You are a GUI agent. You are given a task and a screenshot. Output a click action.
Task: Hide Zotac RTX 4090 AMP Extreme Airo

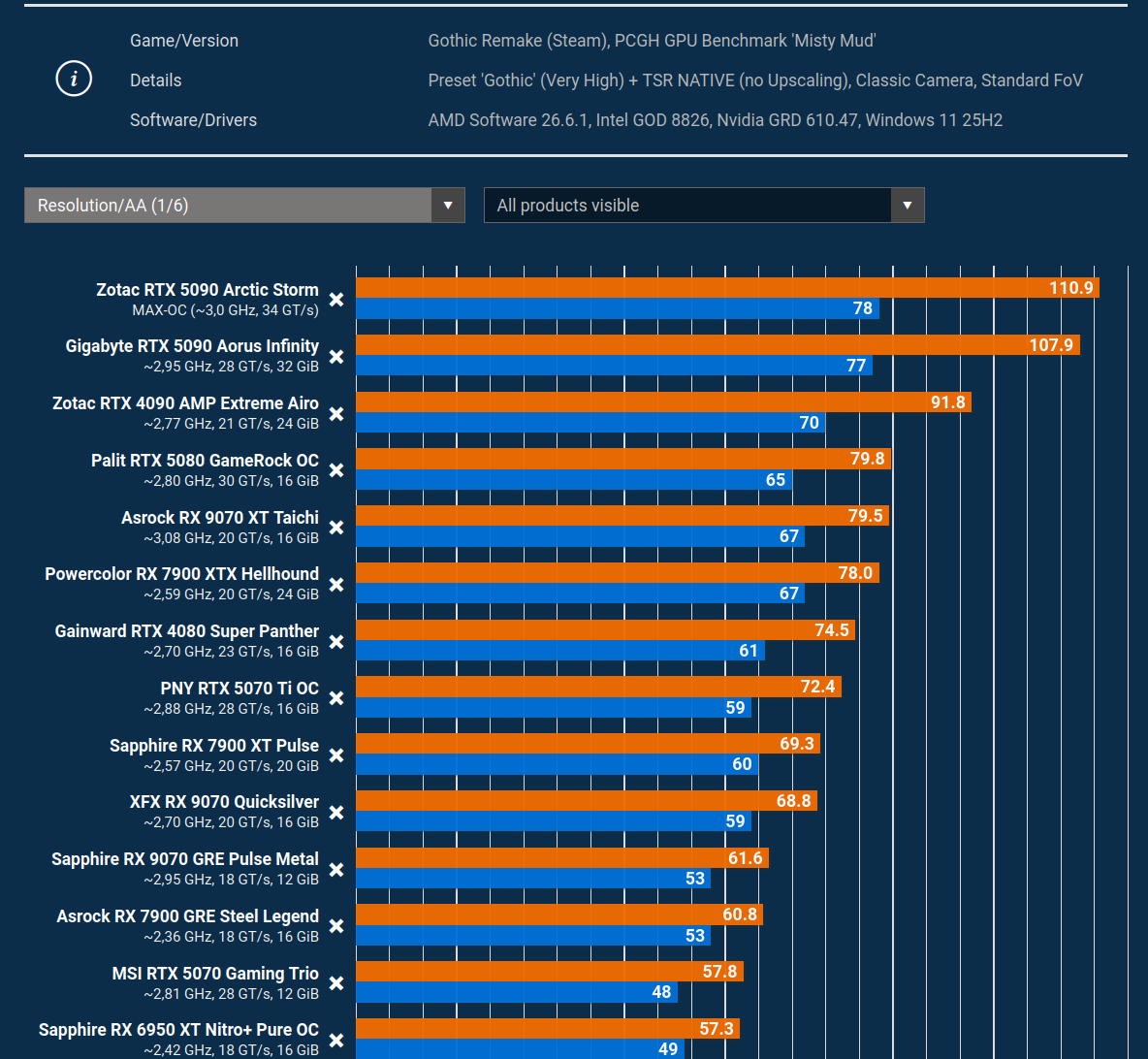pos(336,414)
